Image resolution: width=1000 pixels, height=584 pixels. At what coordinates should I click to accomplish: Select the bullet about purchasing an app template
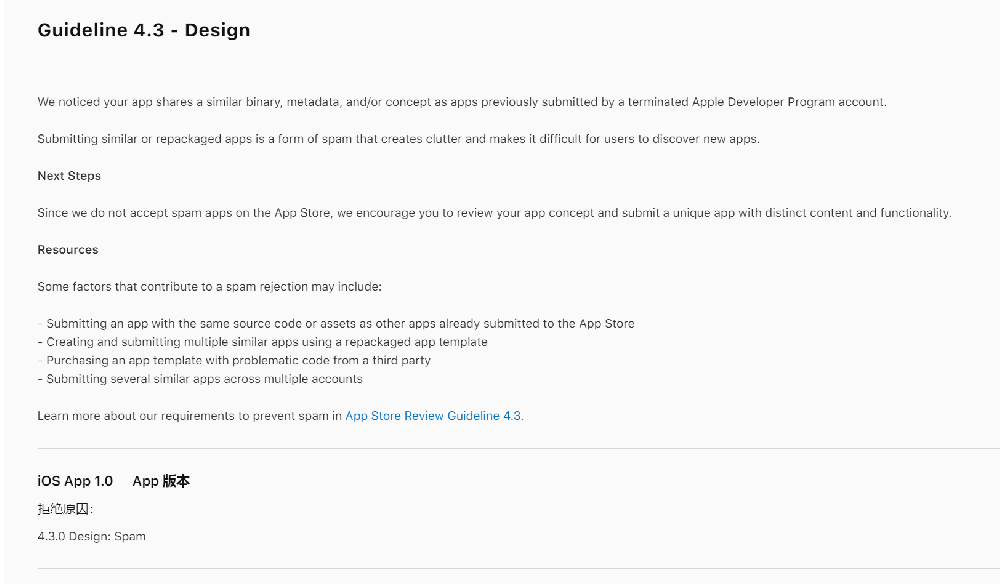pyautogui.click(x=234, y=360)
